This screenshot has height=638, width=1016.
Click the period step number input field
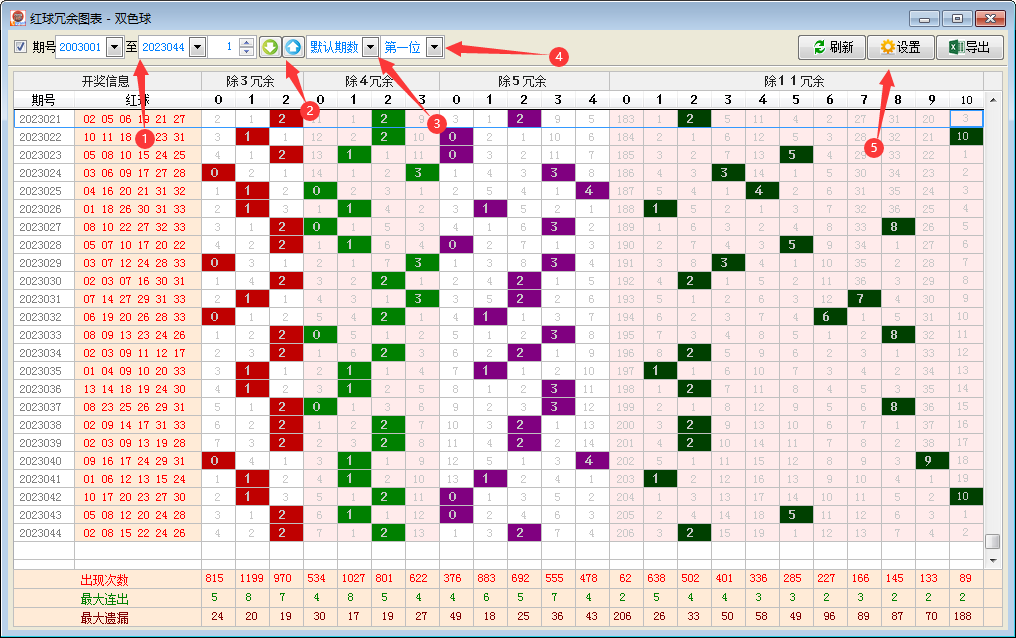[x=223, y=47]
